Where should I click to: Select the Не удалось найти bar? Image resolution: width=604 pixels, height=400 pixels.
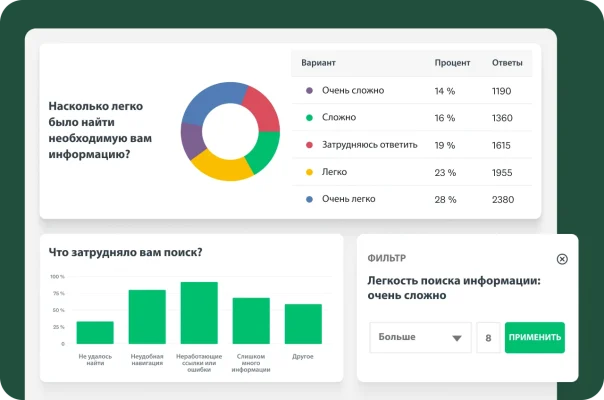[x=95, y=333]
